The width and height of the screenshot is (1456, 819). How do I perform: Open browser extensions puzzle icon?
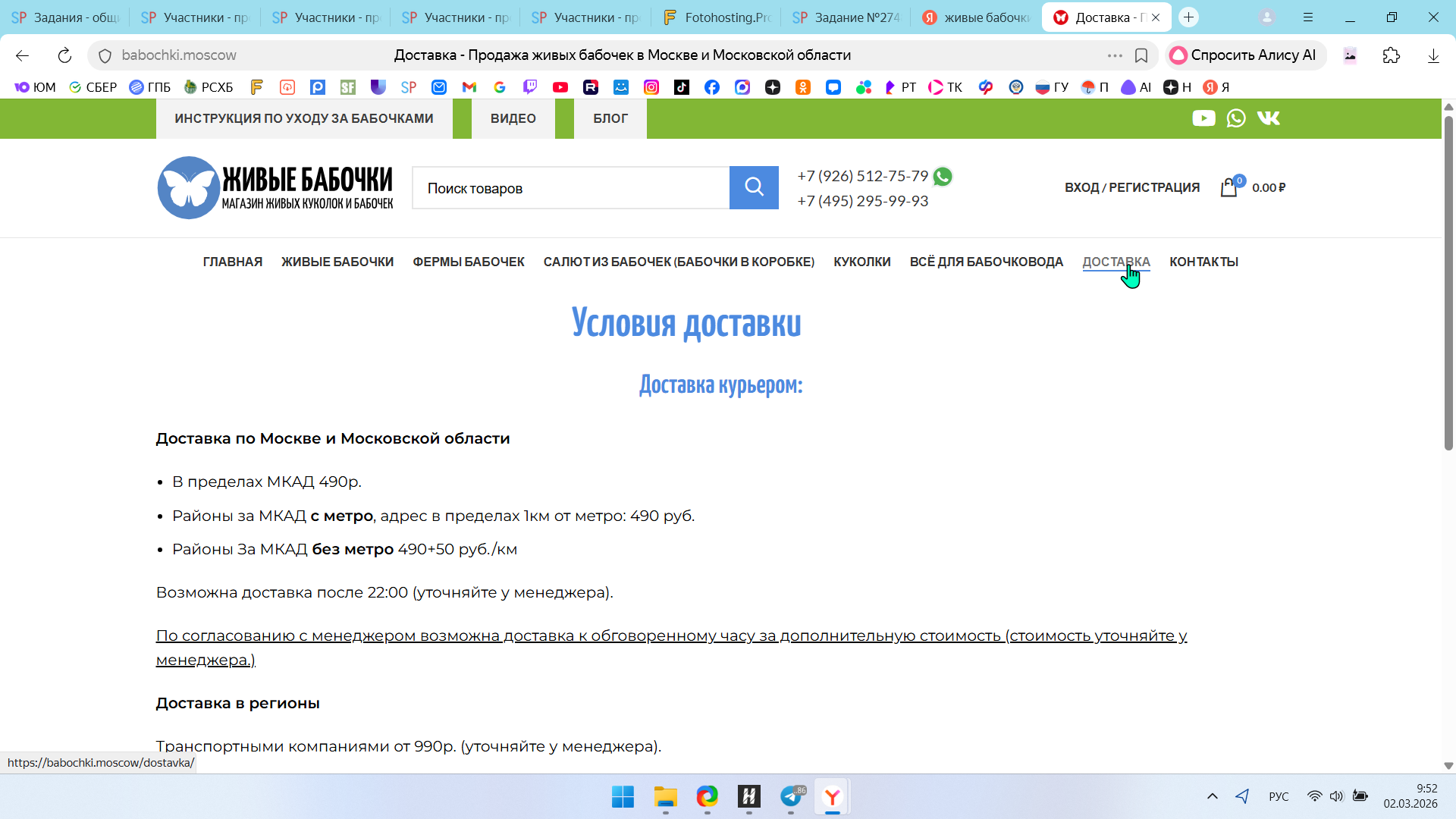click(x=1392, y=55)
